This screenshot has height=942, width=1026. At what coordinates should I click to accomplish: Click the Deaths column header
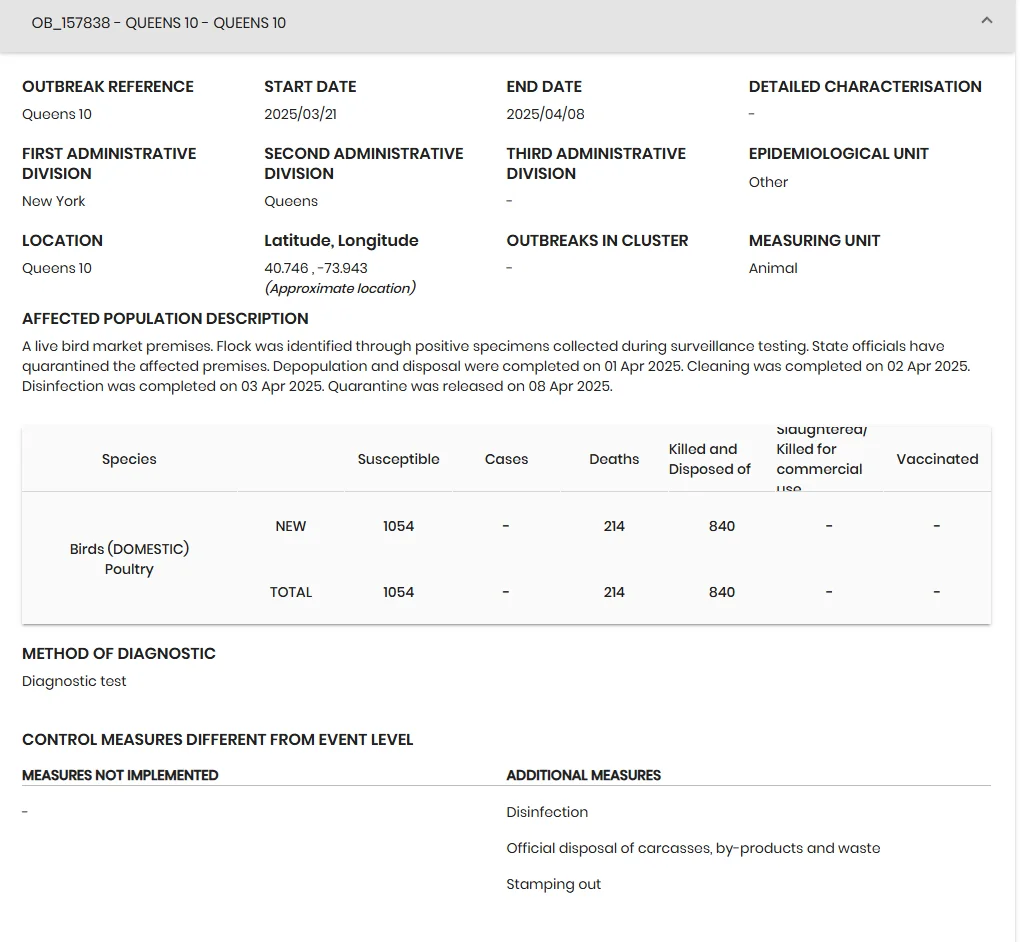click(x=614, y=459)
